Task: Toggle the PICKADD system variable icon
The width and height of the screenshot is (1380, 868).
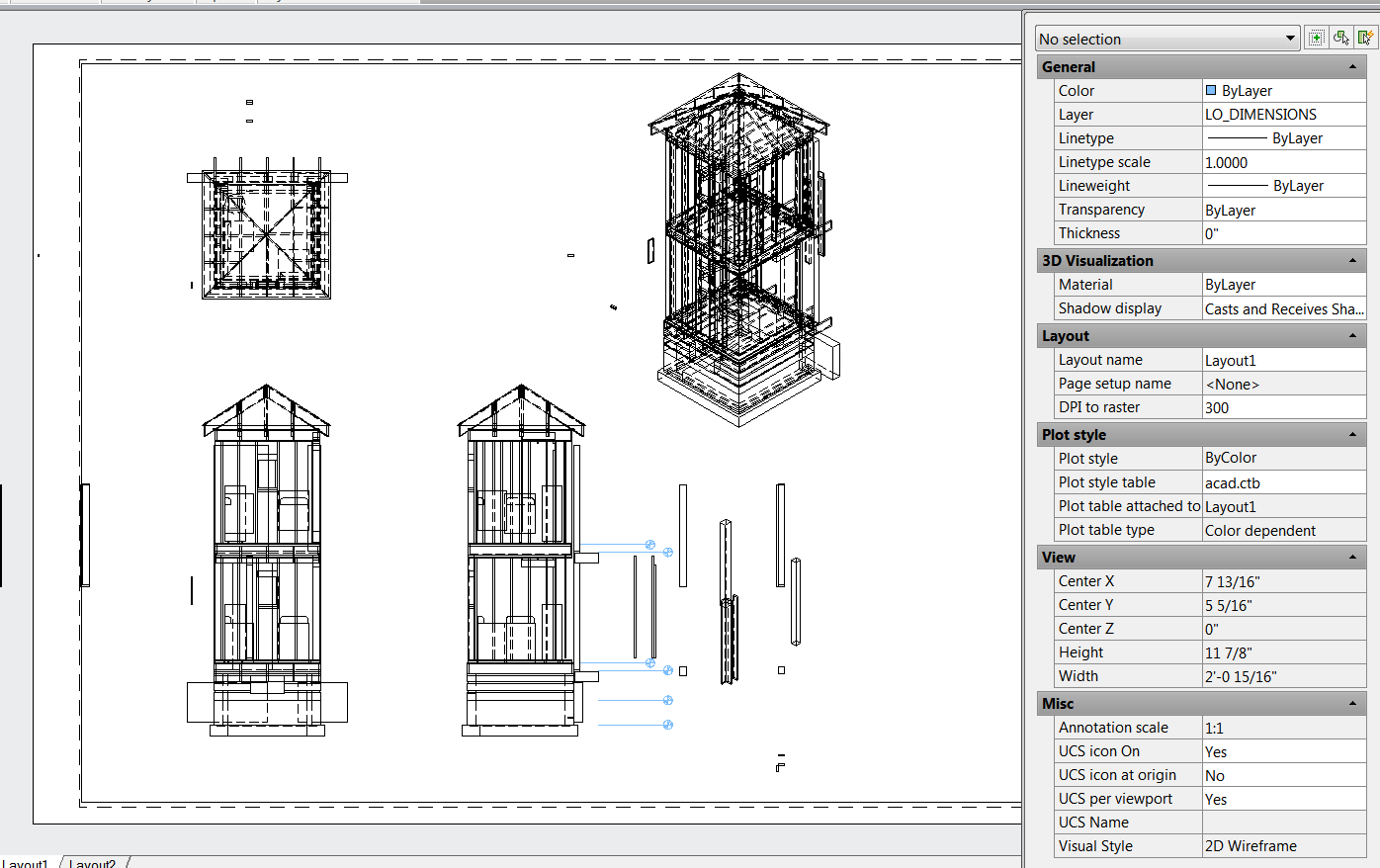Action: (1316, 37)
